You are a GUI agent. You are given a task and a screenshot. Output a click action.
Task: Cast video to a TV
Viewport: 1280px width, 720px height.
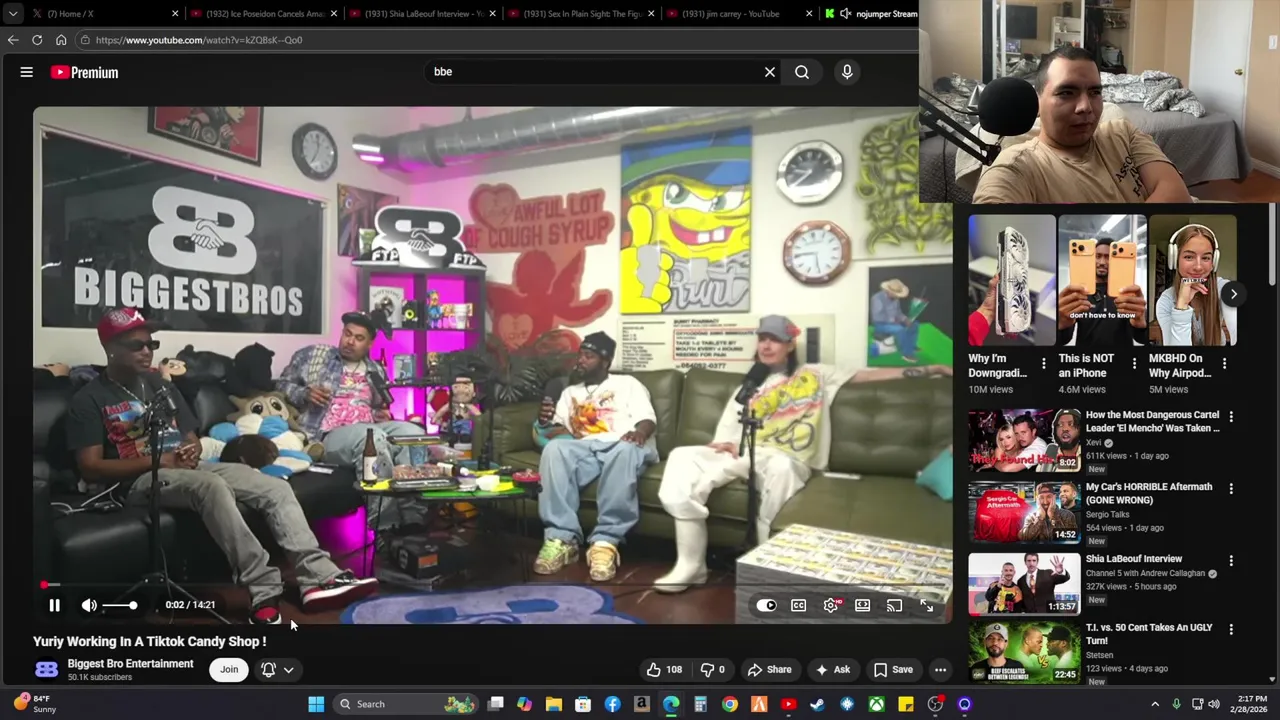point(894,605)
